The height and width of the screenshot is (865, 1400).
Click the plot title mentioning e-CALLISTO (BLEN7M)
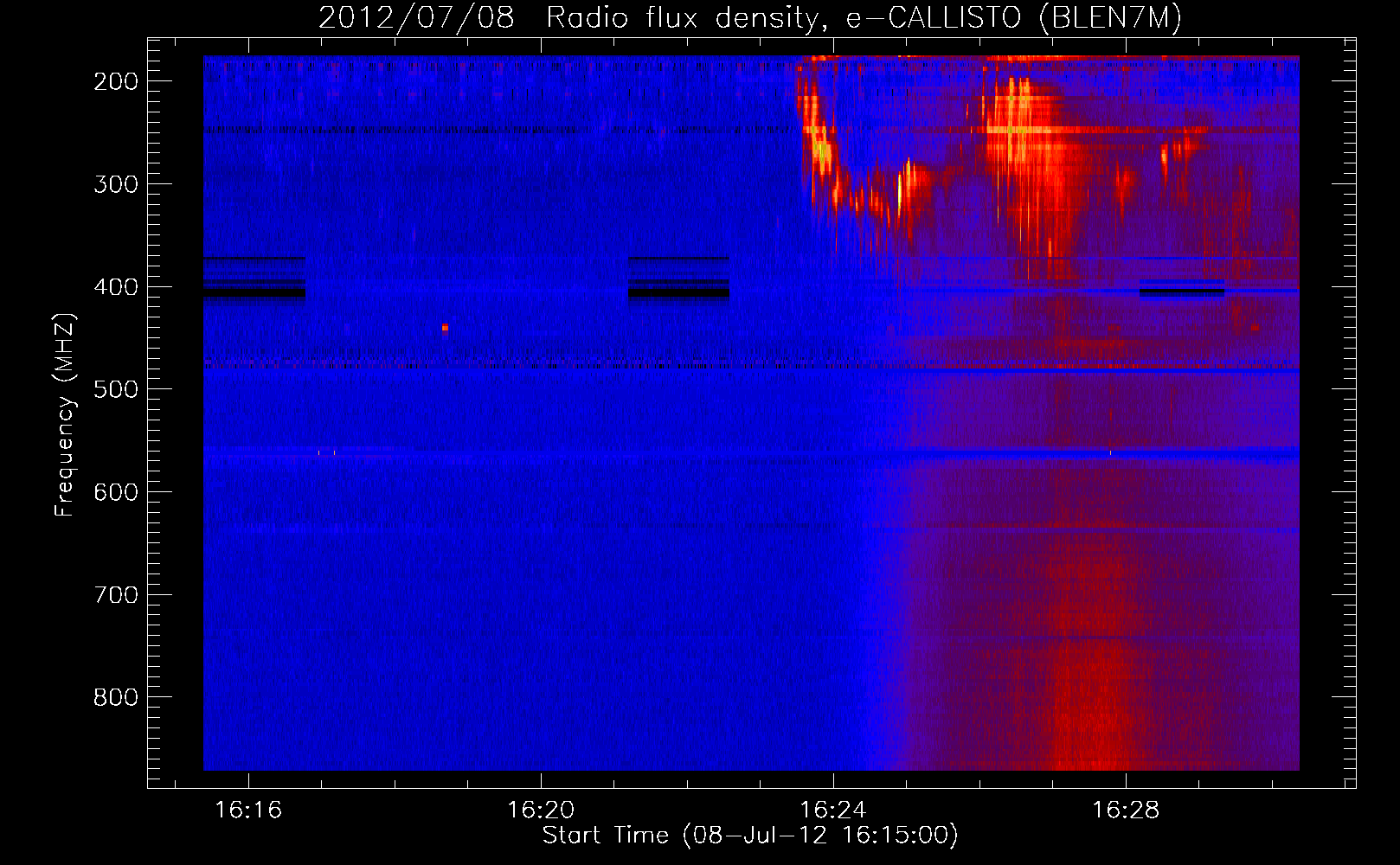tap(750, 17)
